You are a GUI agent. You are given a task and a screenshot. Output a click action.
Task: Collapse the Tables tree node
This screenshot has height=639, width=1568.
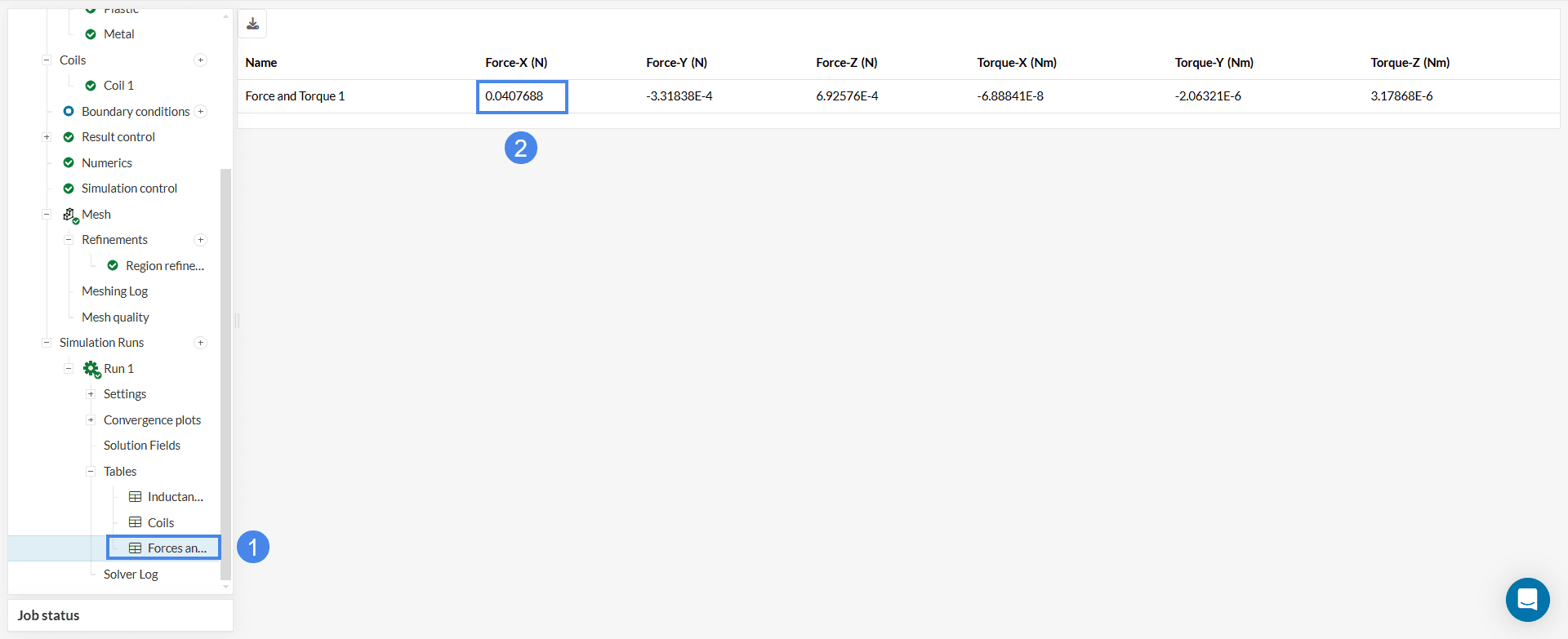point(91,472)
